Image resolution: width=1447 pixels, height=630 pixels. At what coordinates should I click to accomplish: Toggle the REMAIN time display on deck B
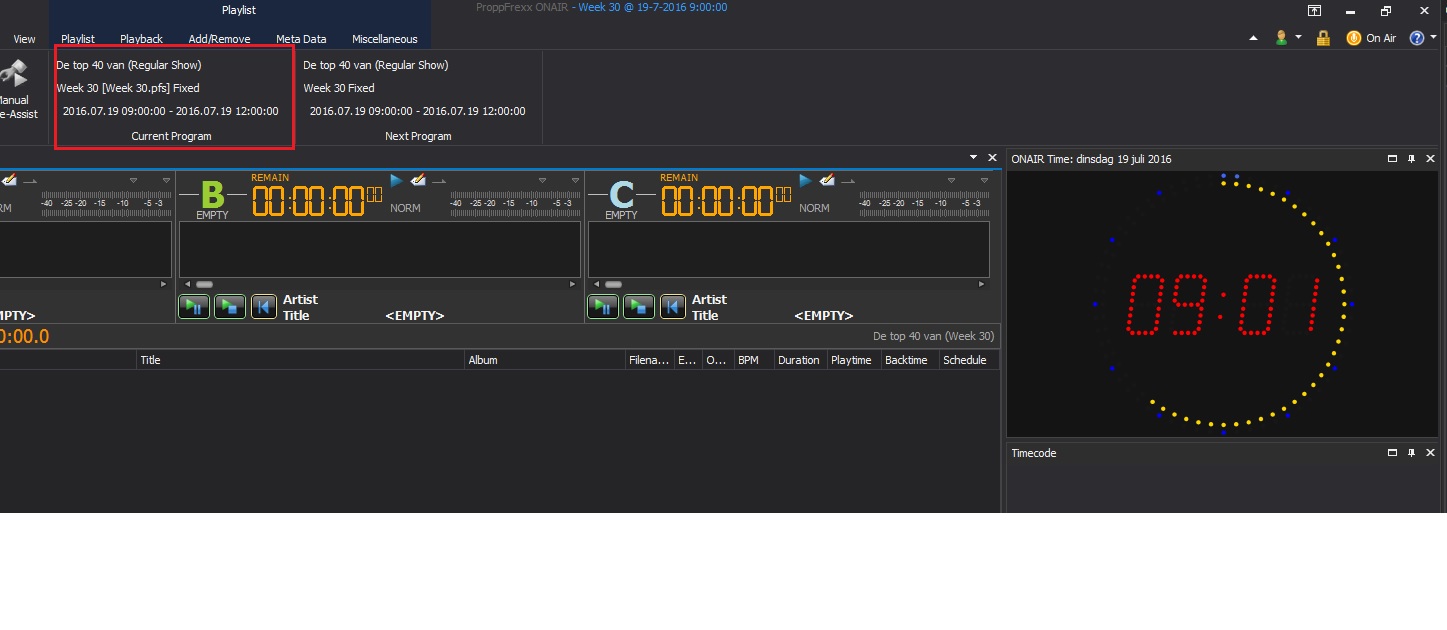pyautogui.click(x=269, y=178)
